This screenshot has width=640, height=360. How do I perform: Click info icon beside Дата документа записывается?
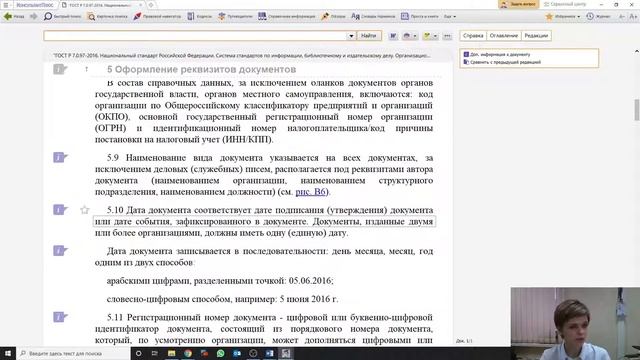coord(60,251)
